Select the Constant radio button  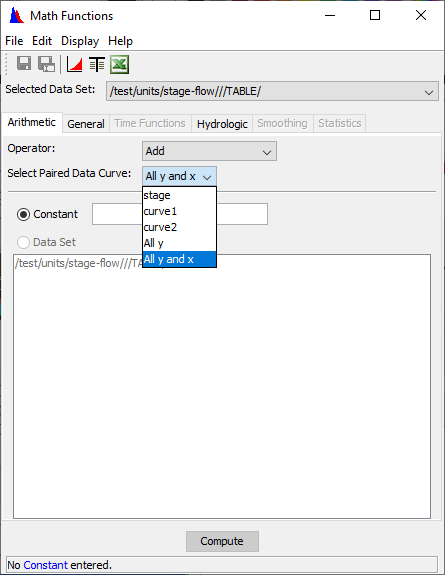23,214
